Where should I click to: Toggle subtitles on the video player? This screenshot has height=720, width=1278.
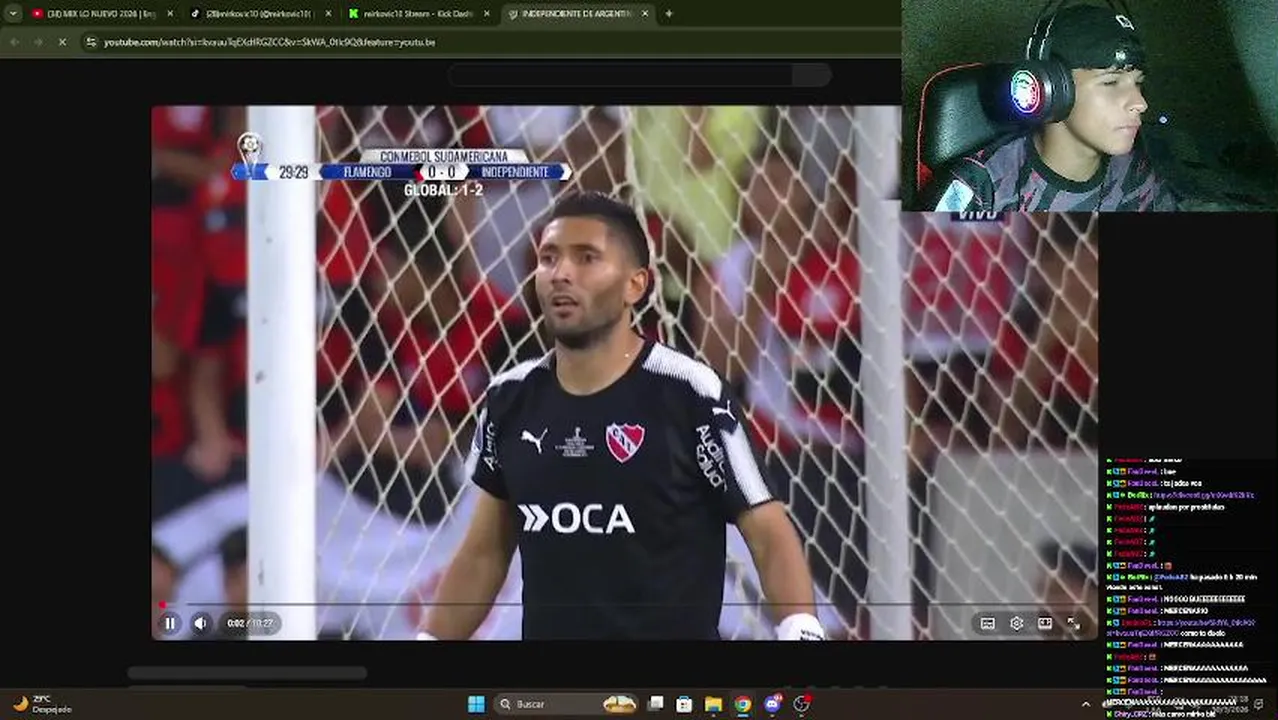point(987,623)
